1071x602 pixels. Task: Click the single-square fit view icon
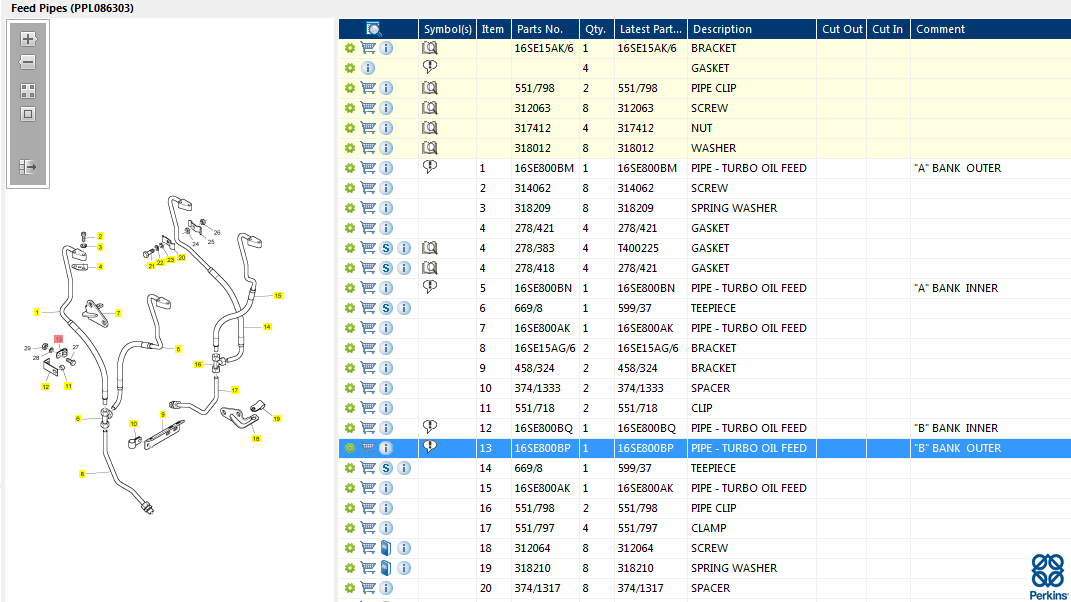pos(28,114)
